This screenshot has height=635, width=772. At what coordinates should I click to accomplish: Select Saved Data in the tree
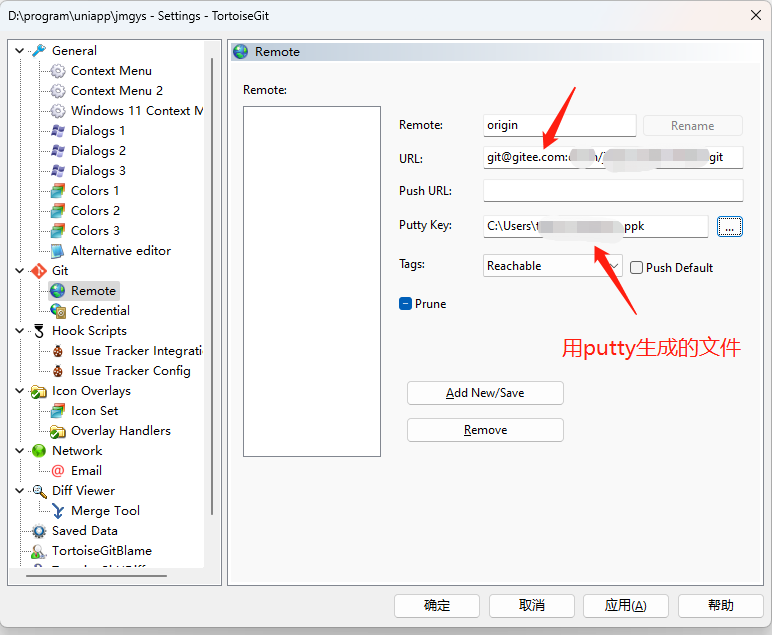pyautogui.click(x=85, y=531)
